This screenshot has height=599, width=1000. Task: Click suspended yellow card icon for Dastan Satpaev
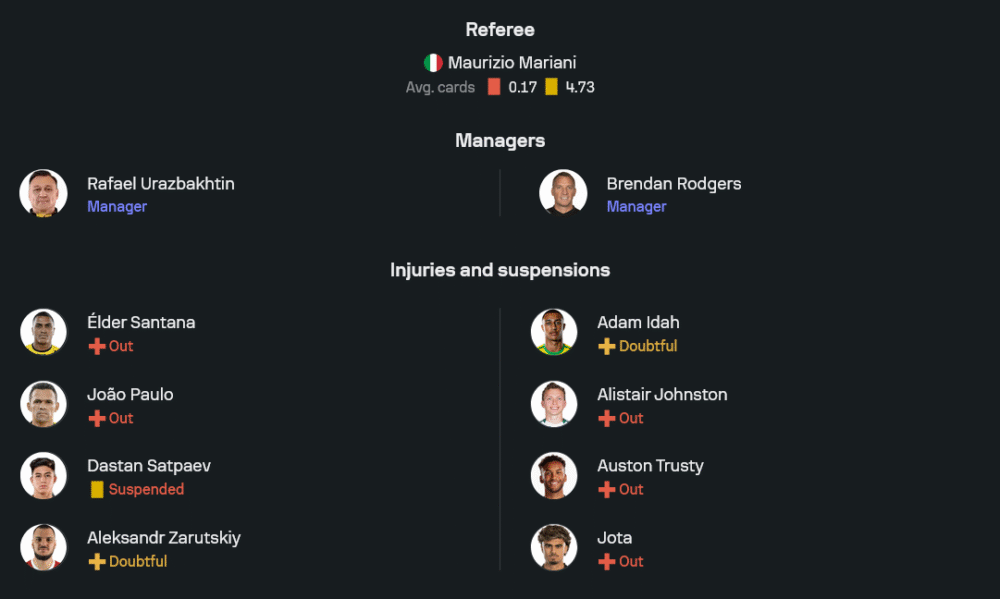point(97,490)
